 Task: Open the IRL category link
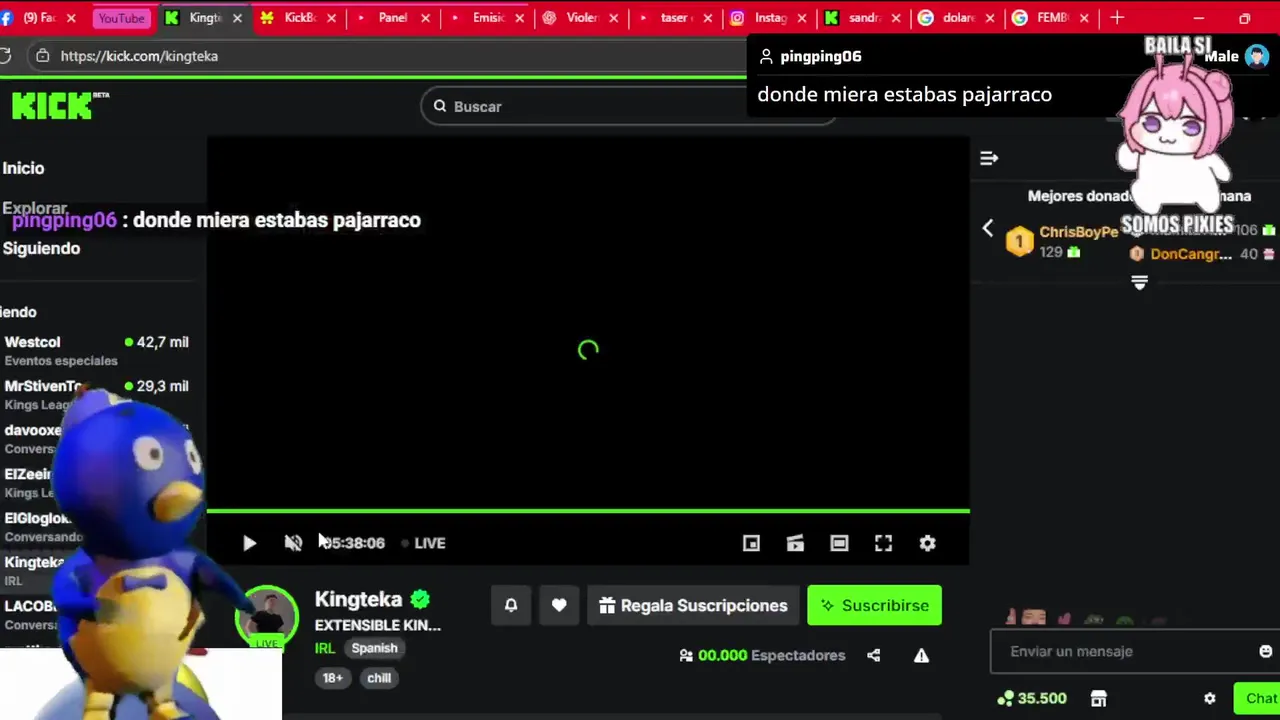[325, 648]
